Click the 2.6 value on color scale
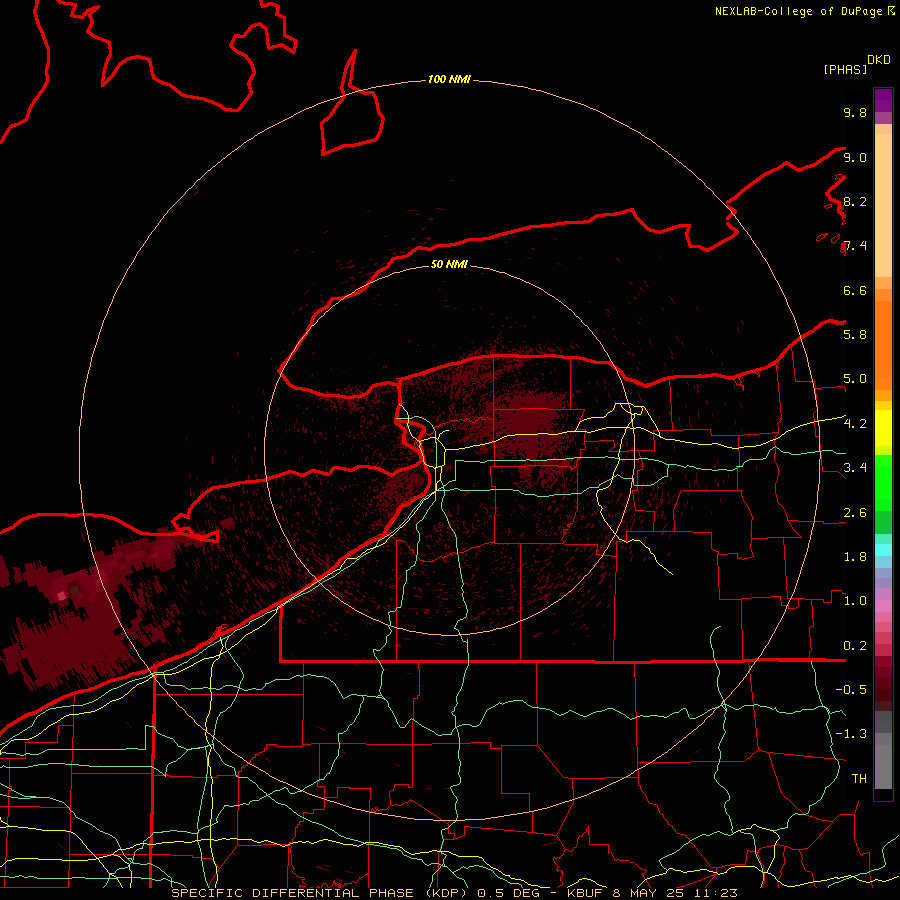The height and width of the screenshot is (900, 900). [855, 512]
